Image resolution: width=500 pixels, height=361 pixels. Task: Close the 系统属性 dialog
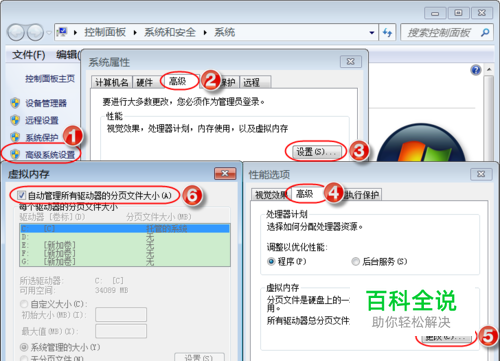tap(351, 62)
